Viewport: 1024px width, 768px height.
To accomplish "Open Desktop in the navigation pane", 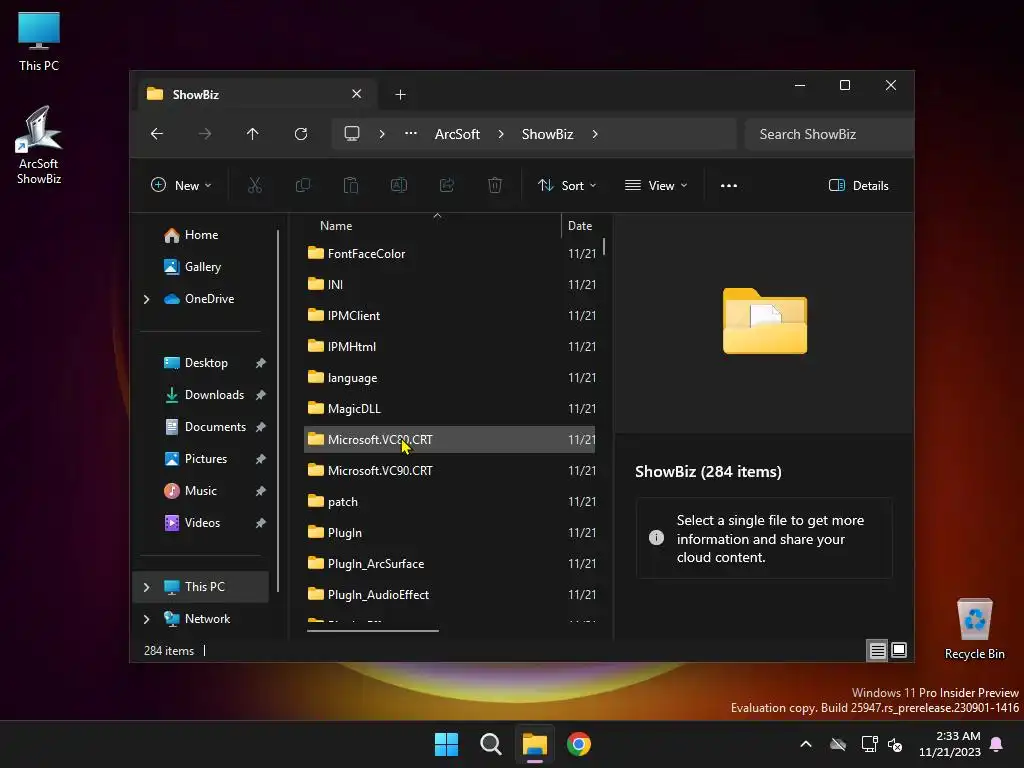I will [x=206, y=363].
